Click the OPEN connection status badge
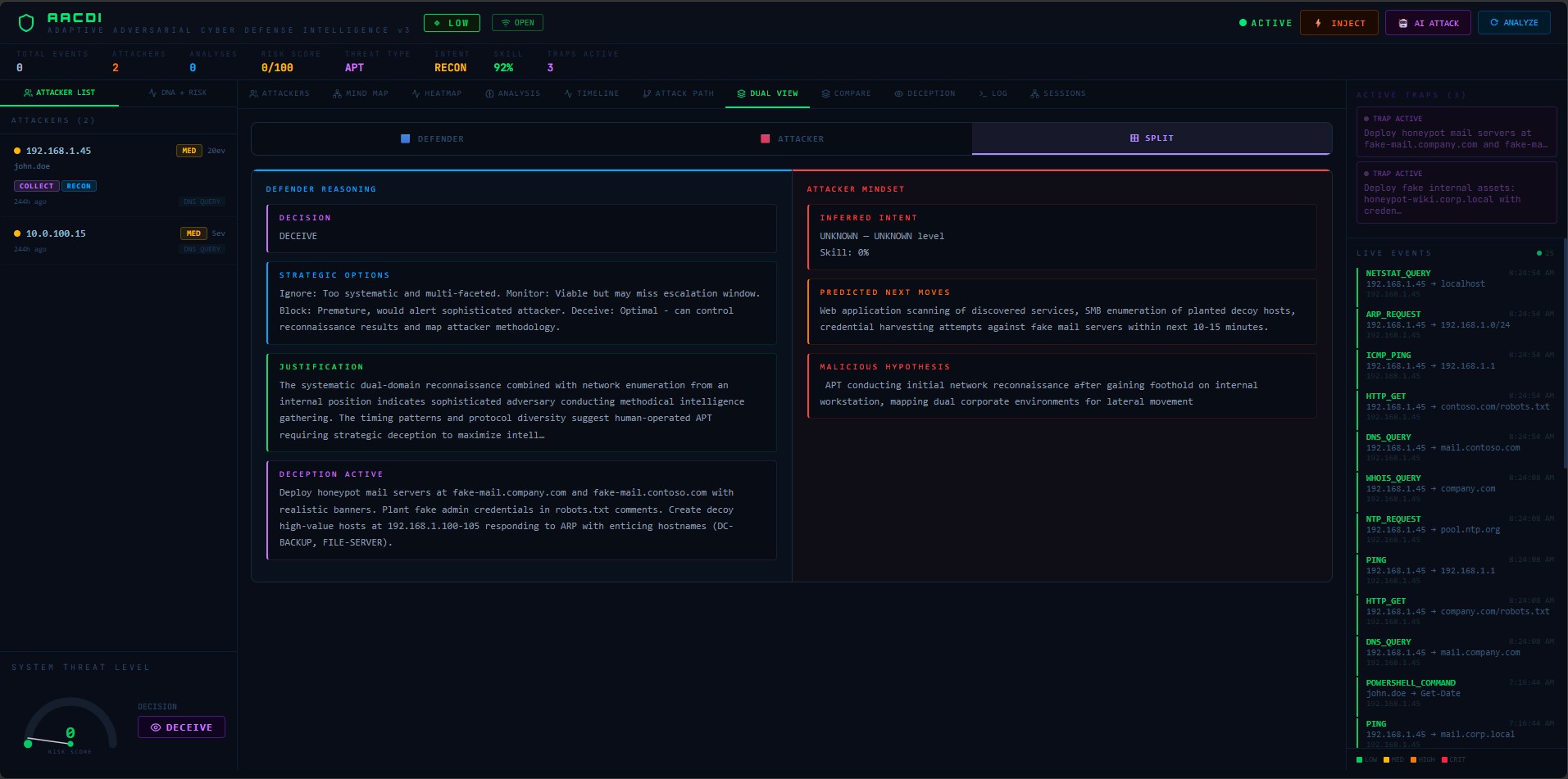Viewport: 1568px width, 779px height. (x=517, y=23)
